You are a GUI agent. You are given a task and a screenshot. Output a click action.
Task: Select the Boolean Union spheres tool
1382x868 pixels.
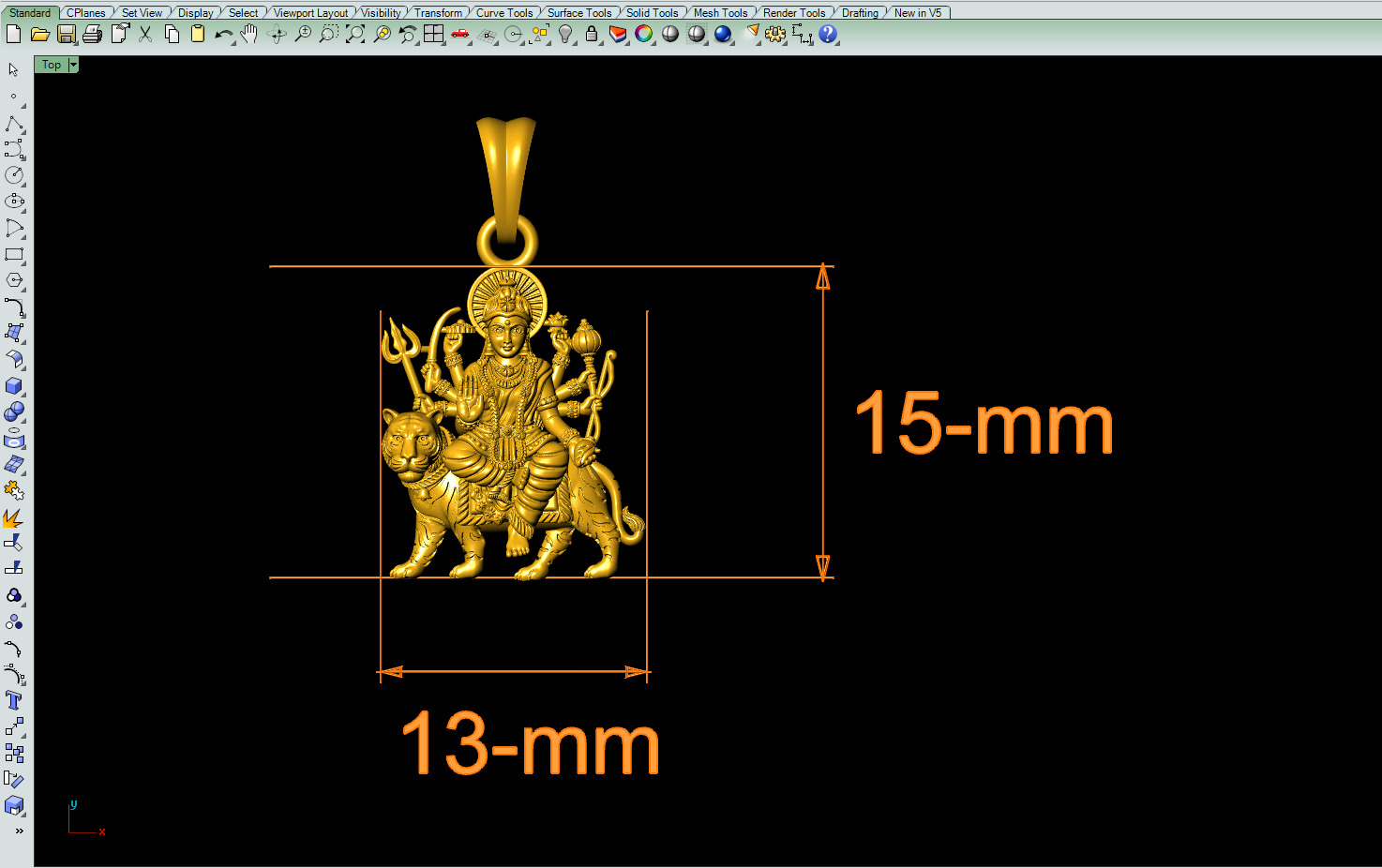tap(14, 412)
